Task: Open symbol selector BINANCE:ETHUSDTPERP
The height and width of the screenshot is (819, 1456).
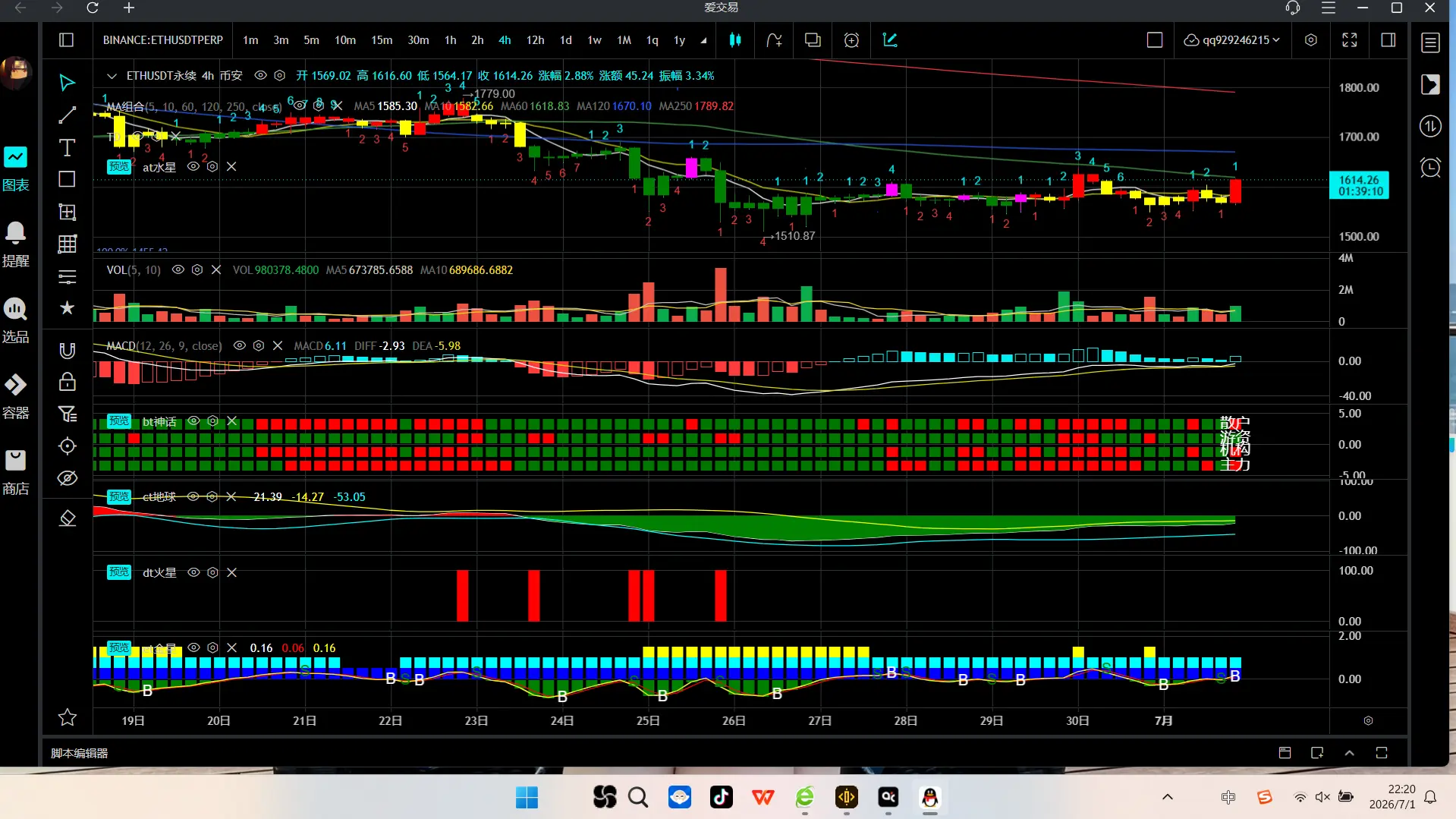Action: 163,40
